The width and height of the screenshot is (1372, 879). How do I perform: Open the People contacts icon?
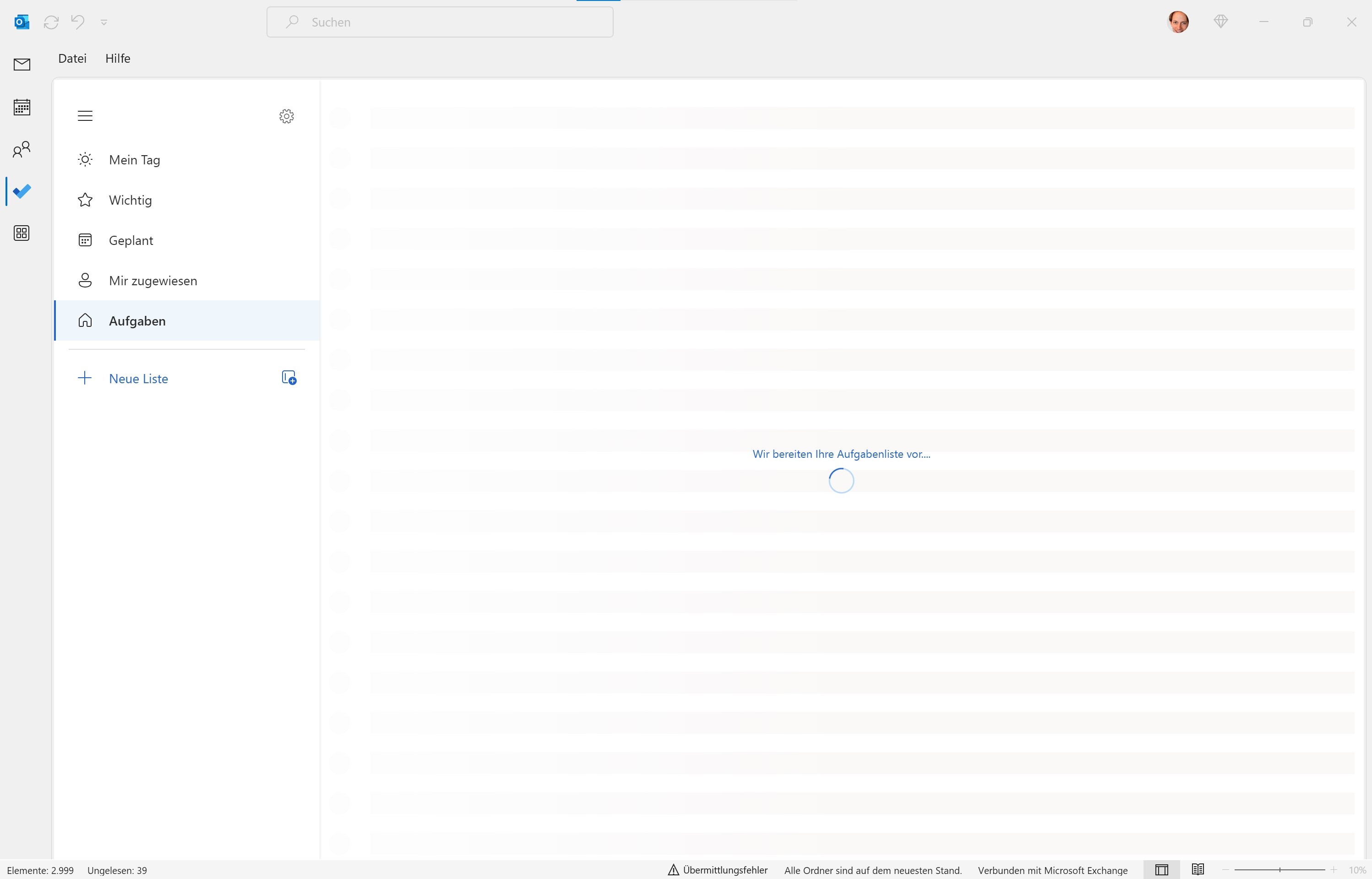(22, 150)
